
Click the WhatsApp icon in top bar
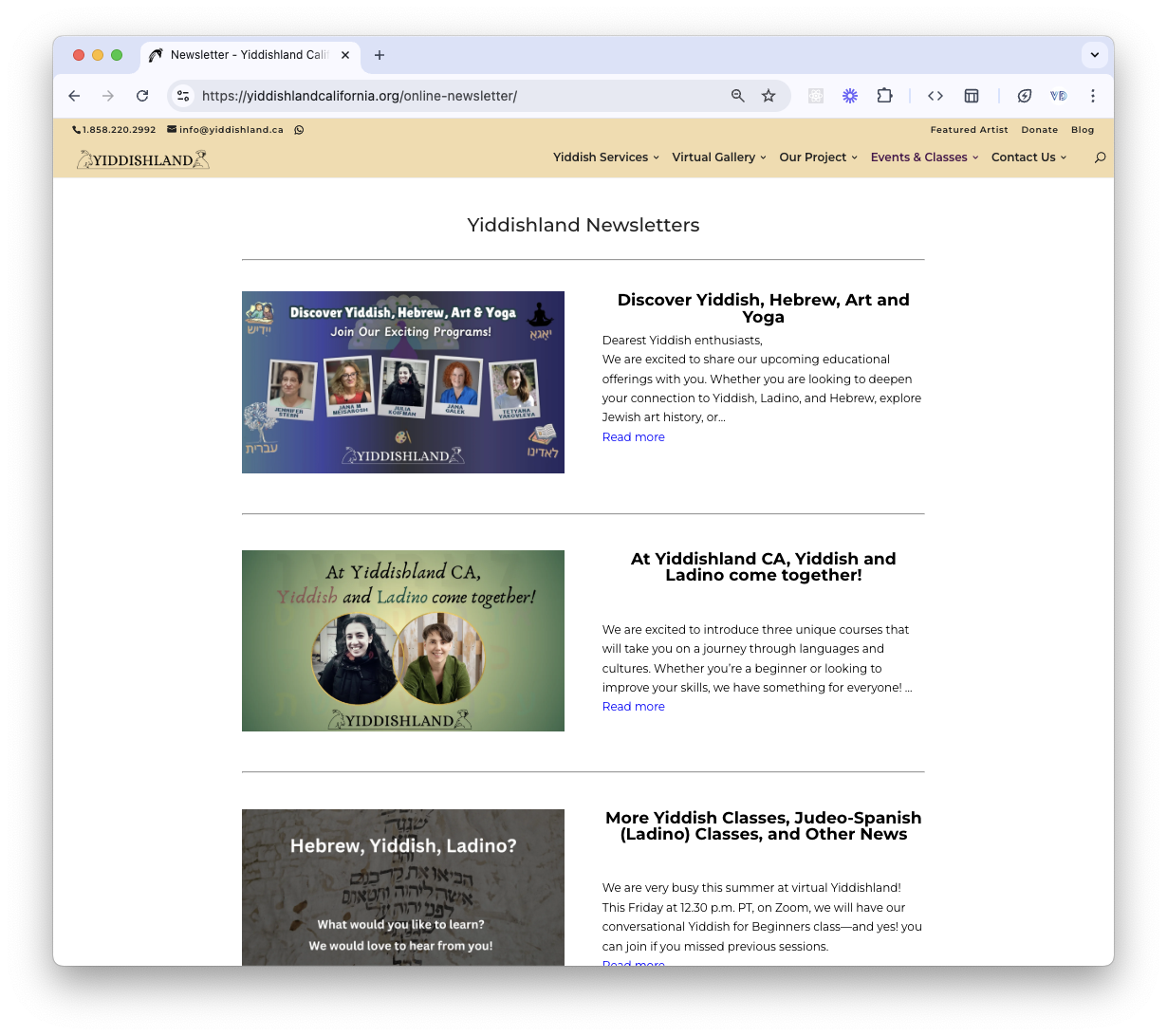[x=299, y=130]
